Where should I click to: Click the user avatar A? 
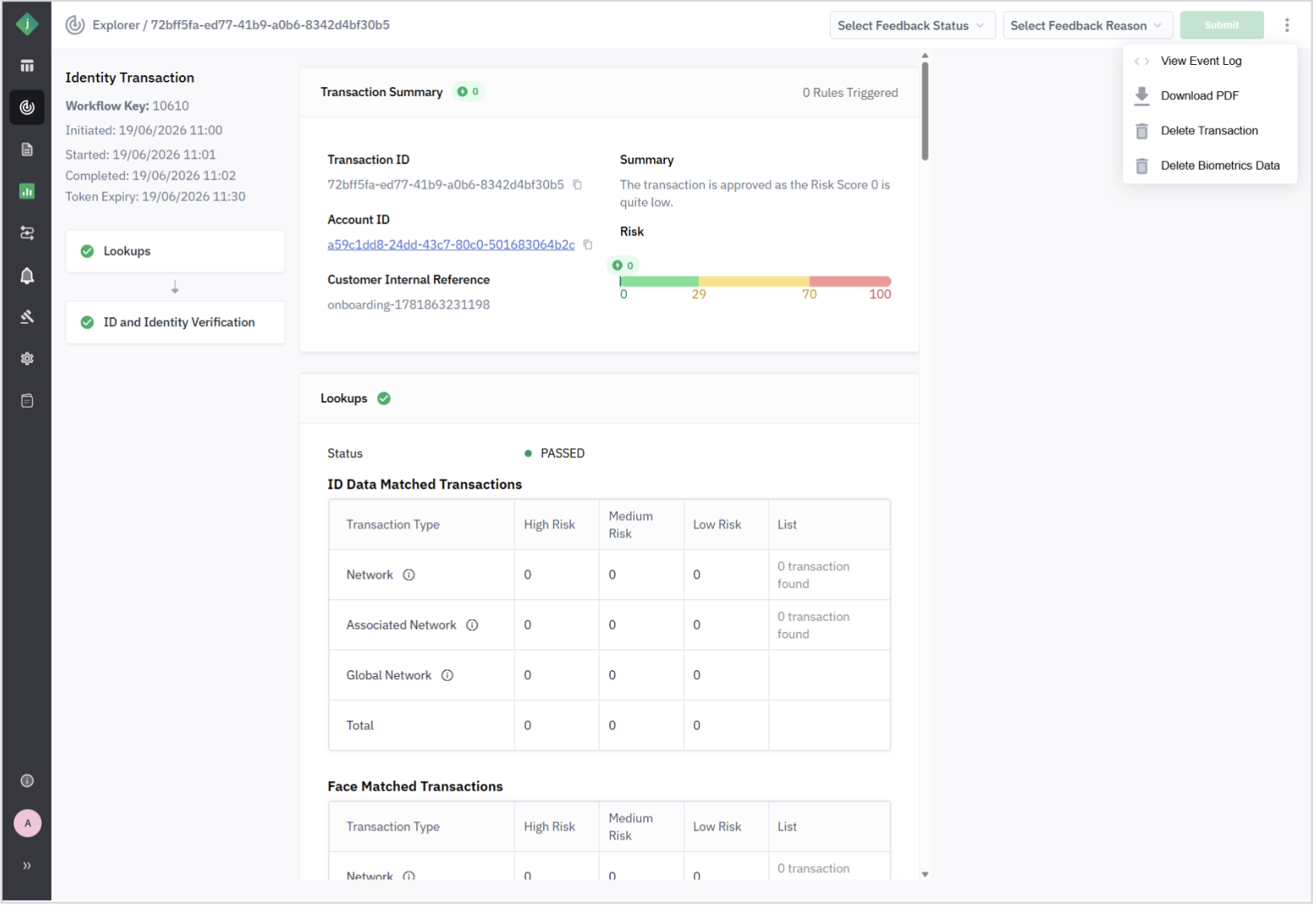27,824
